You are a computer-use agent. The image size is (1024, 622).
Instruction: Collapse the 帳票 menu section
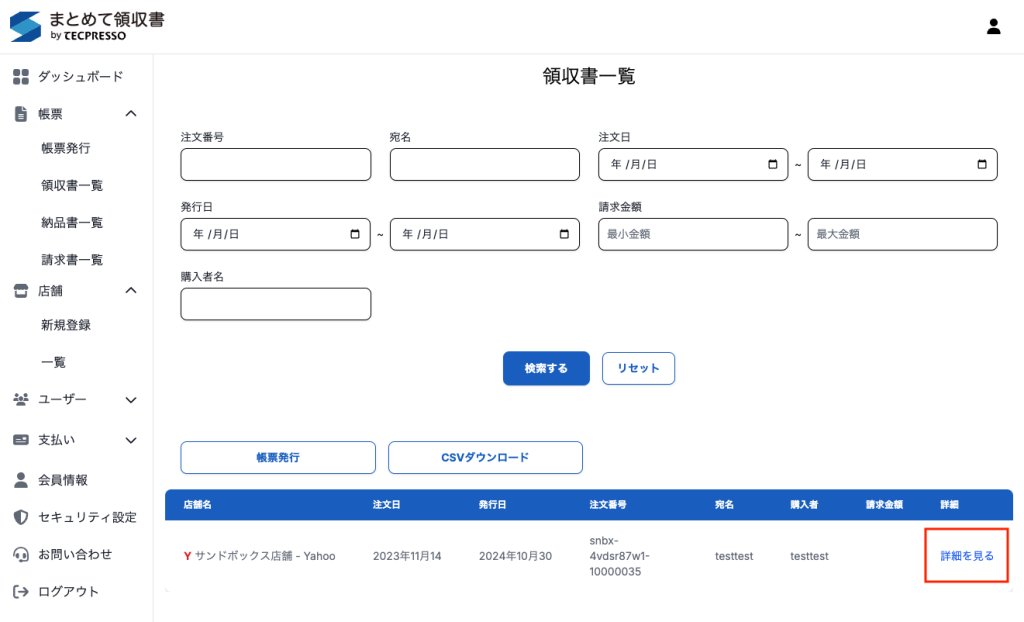click(131, 114)
